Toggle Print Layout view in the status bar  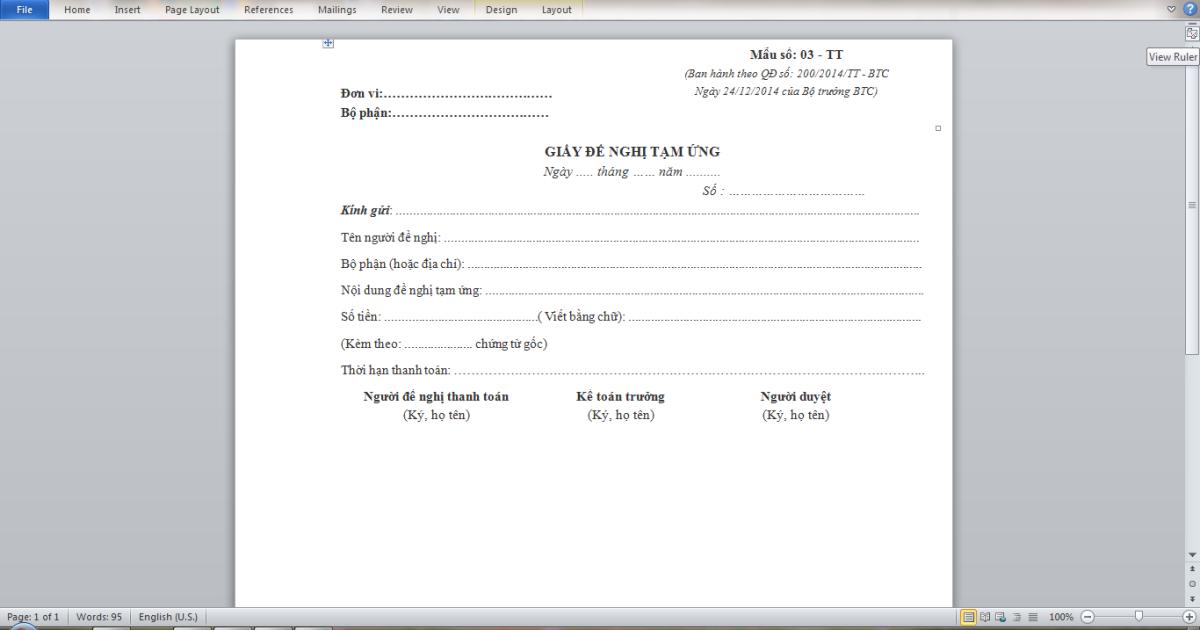(970, 617)
